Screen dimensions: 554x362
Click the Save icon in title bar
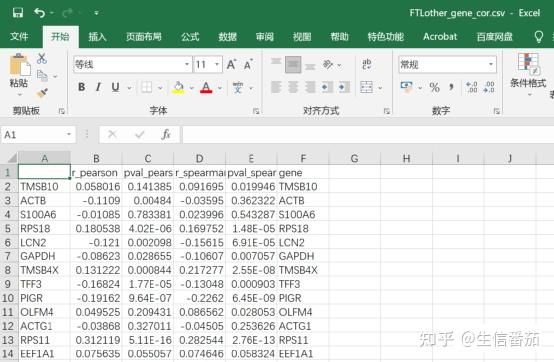coord(18,13)
